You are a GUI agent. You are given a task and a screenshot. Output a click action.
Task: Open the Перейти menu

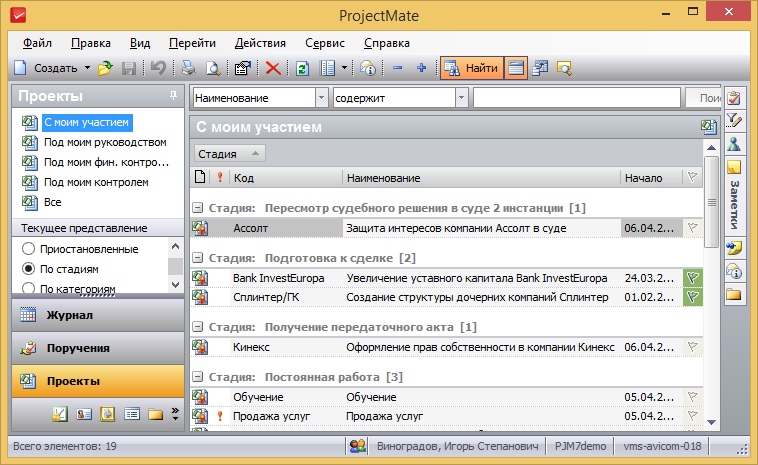pyautogui.click(x=192, y=43)
